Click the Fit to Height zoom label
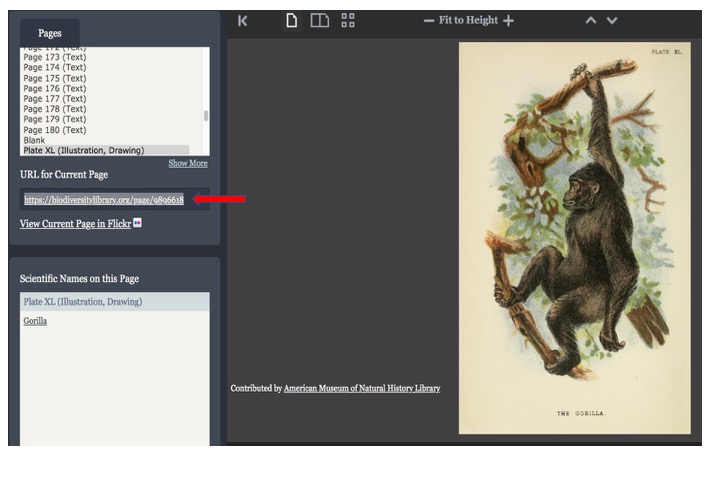The height and width of the screenshot is (480, 720). coord(468,20)
